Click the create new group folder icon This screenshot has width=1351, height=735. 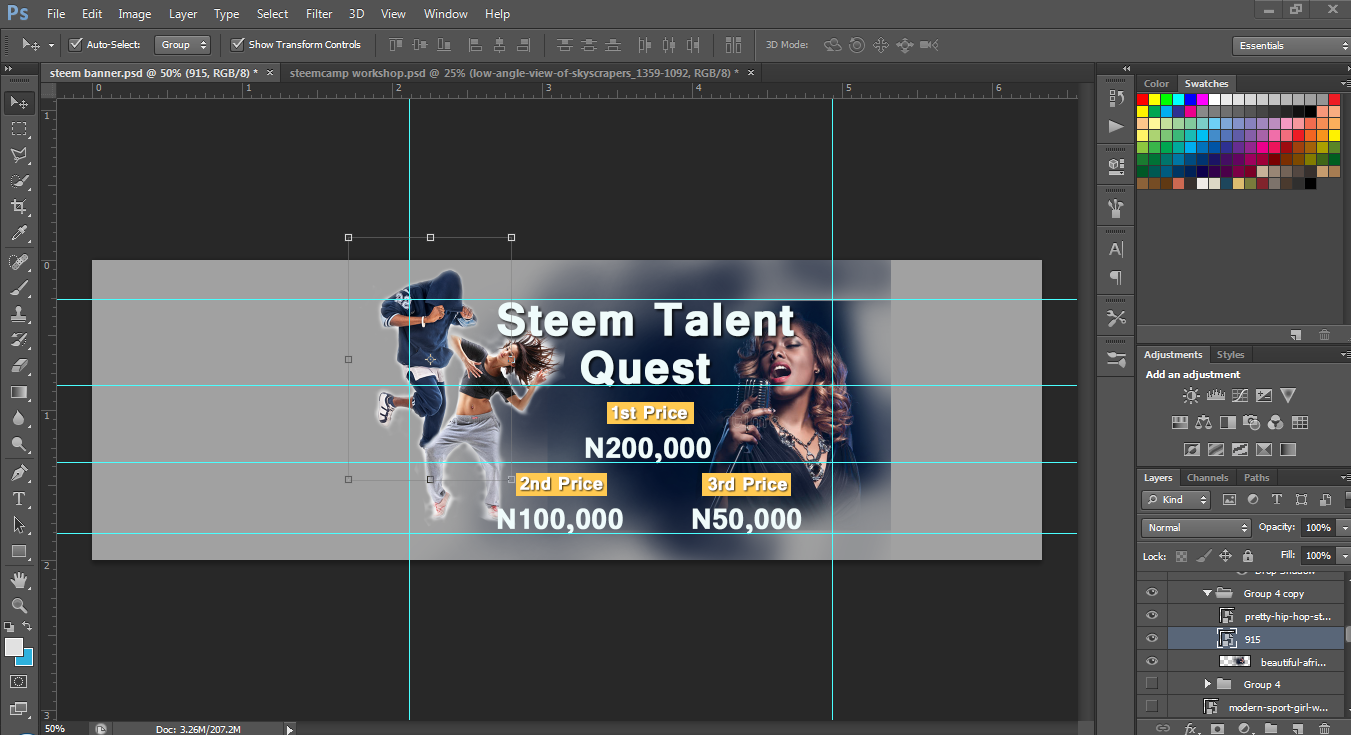[x=1270, y=729]
